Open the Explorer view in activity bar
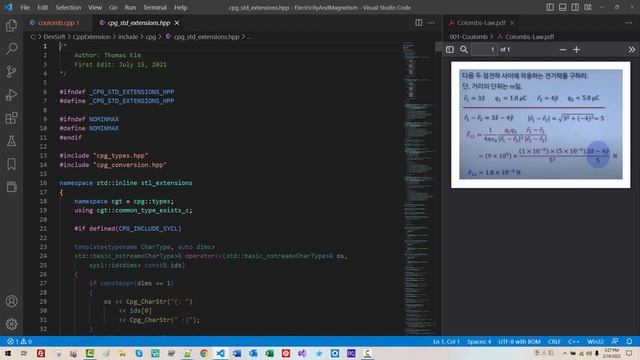 [x=11, y=26]
